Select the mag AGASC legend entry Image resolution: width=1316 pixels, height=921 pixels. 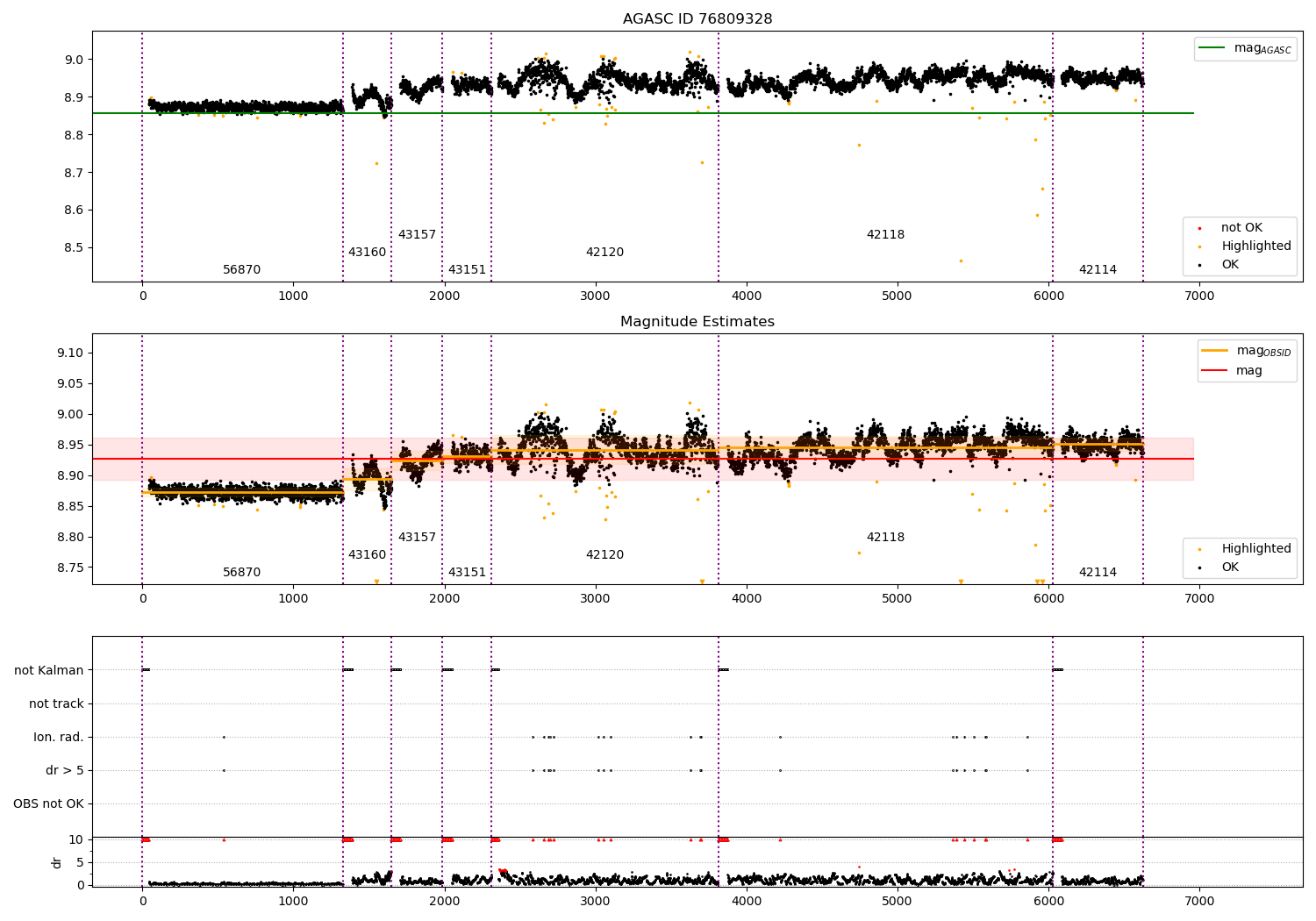1246,48
